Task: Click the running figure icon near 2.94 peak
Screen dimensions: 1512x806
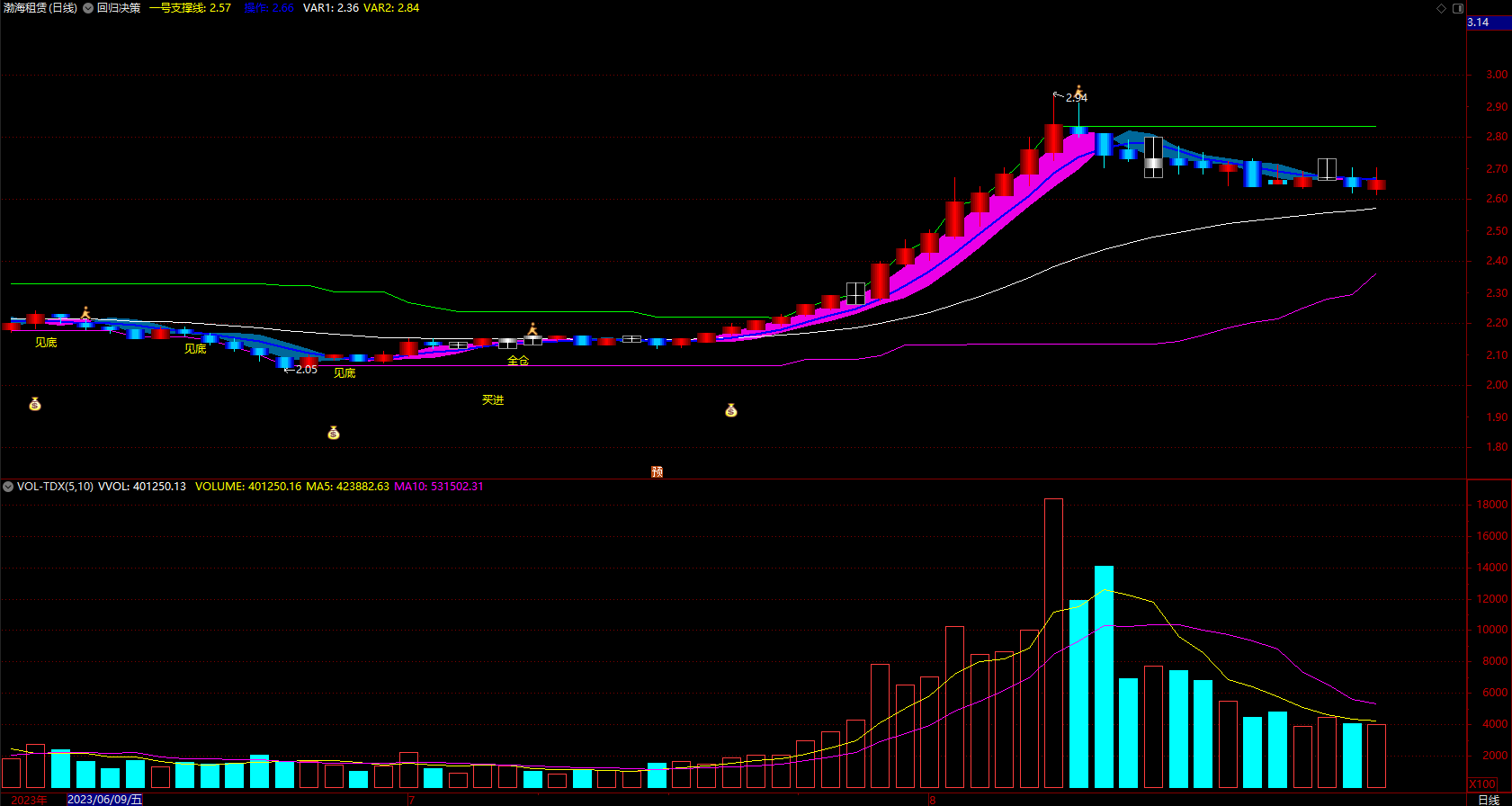Action: (x=1079, y=92)
